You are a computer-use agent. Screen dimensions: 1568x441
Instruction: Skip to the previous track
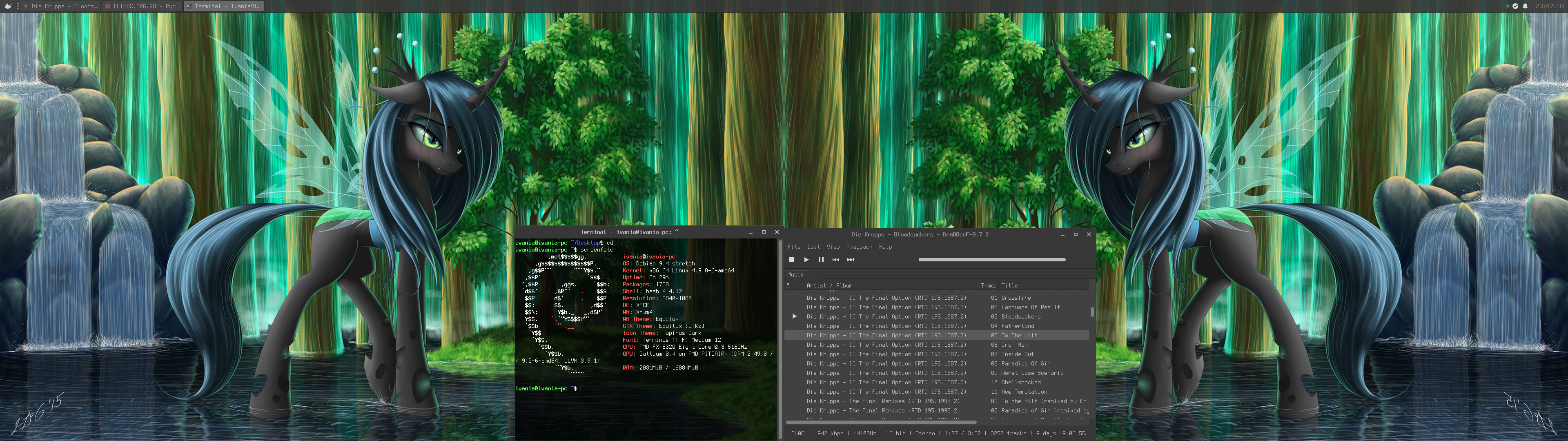pyautogui.click(x=836, y=259)
